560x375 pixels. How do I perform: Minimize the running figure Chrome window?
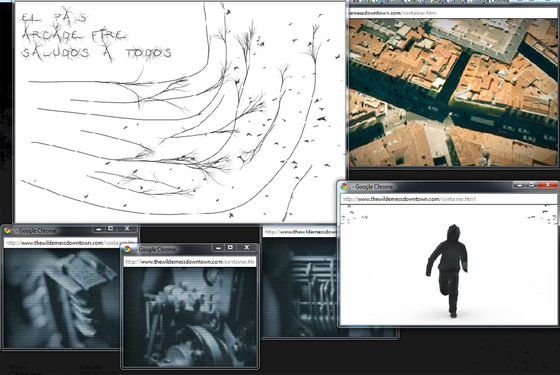(x=520, y=185)
